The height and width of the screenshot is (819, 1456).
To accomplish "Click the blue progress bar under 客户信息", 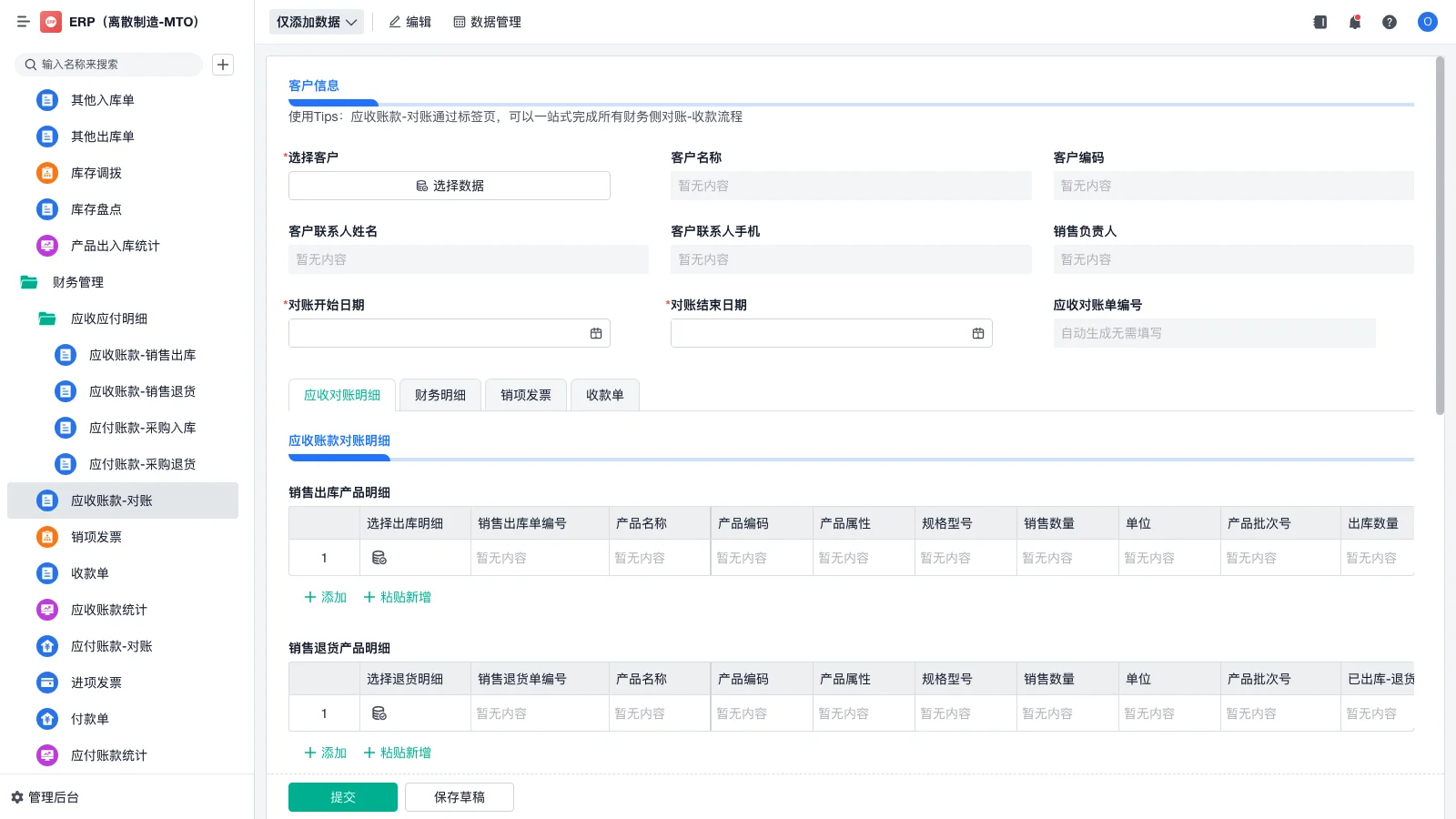I will pyautogui.click(x=333, y=102).
